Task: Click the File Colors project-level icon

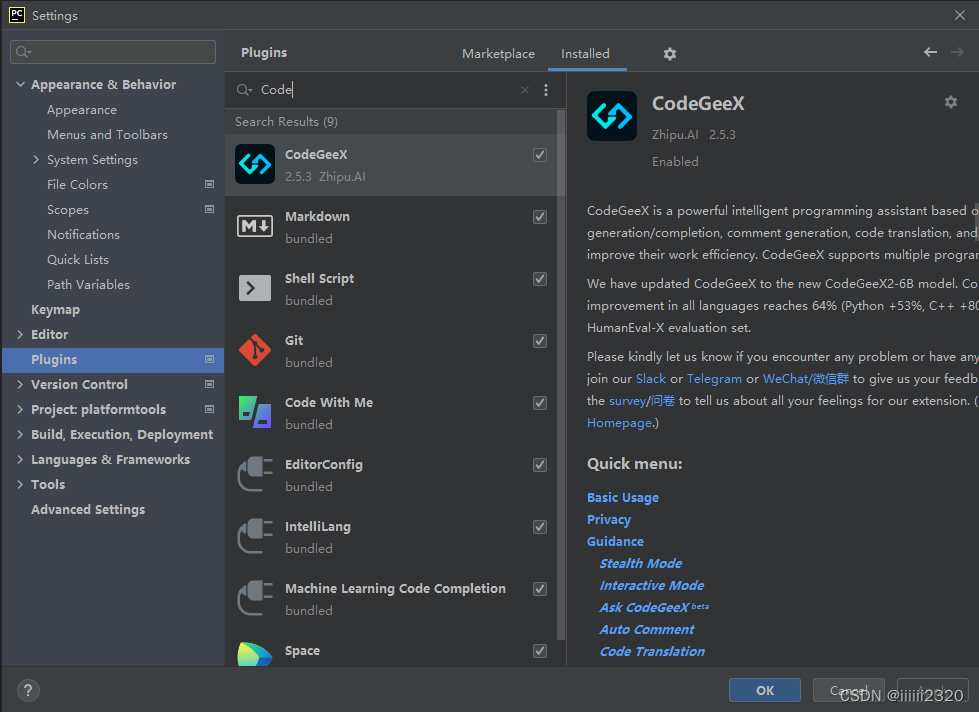Action: click(x=209, y=184)
